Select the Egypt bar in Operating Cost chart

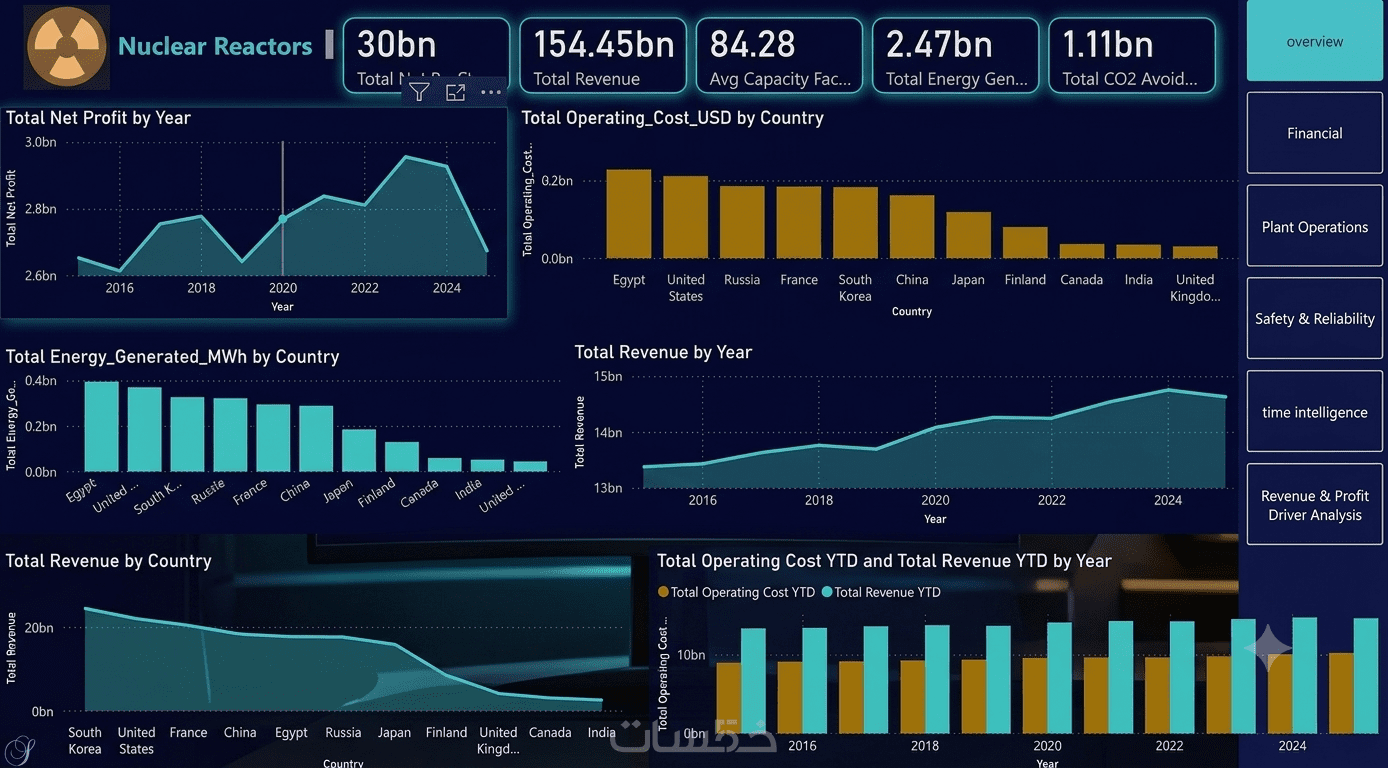tap(629, 214)
